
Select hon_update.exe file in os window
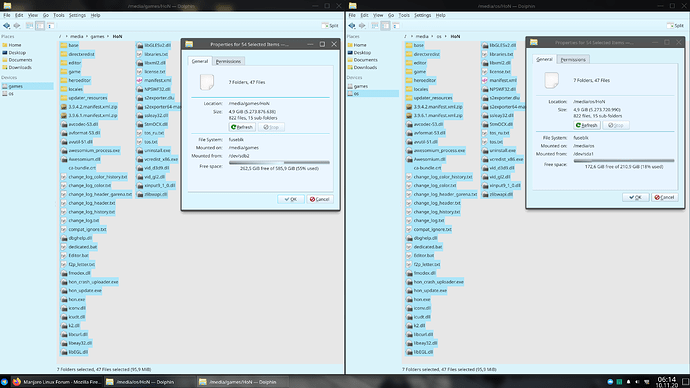[426, 291]
